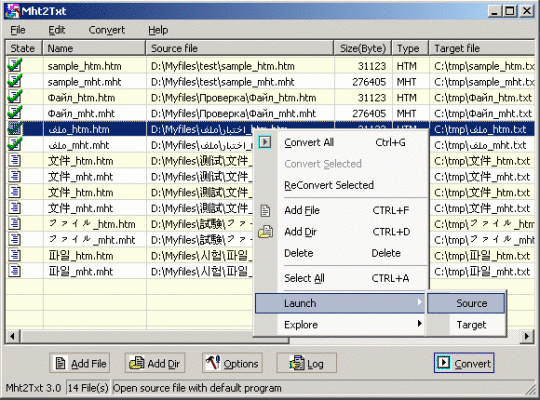Screen dimensions: 540x400
Task: Click the Add Dir folder icon in the context menu
Action: click(266, 232)
